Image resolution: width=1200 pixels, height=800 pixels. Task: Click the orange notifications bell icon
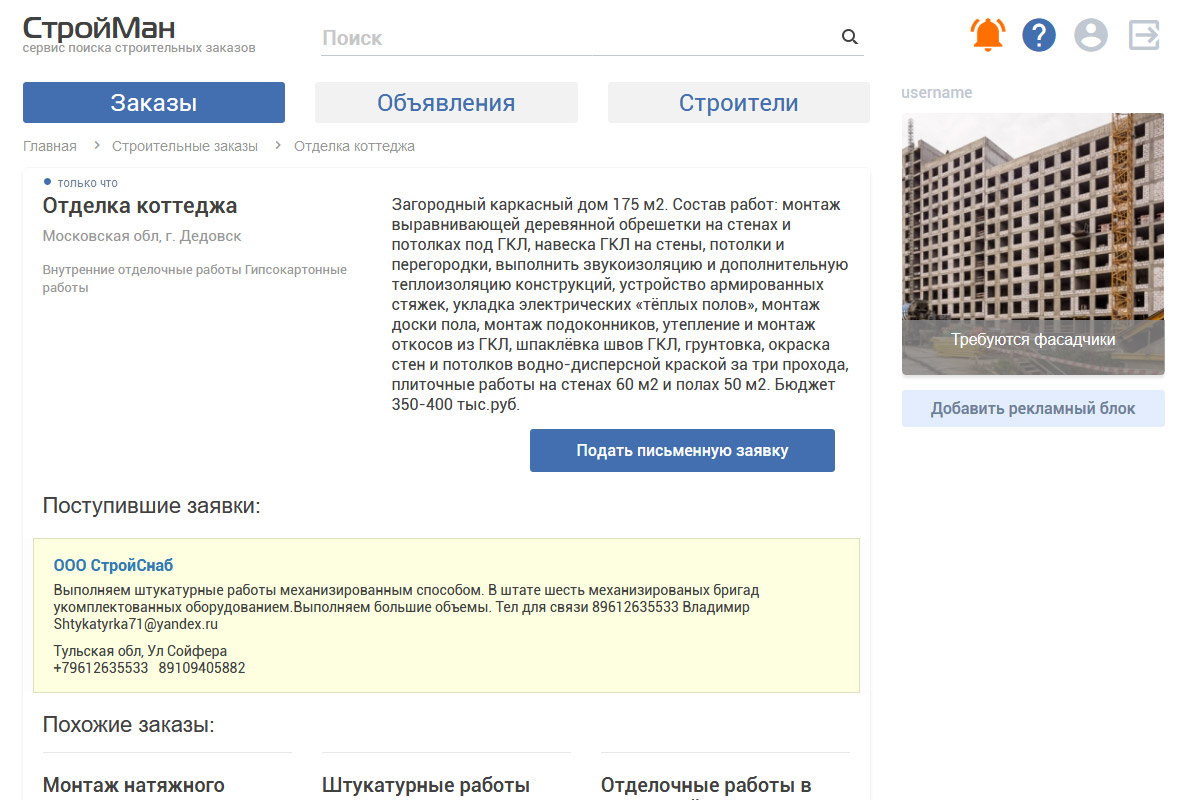(987, 36)
